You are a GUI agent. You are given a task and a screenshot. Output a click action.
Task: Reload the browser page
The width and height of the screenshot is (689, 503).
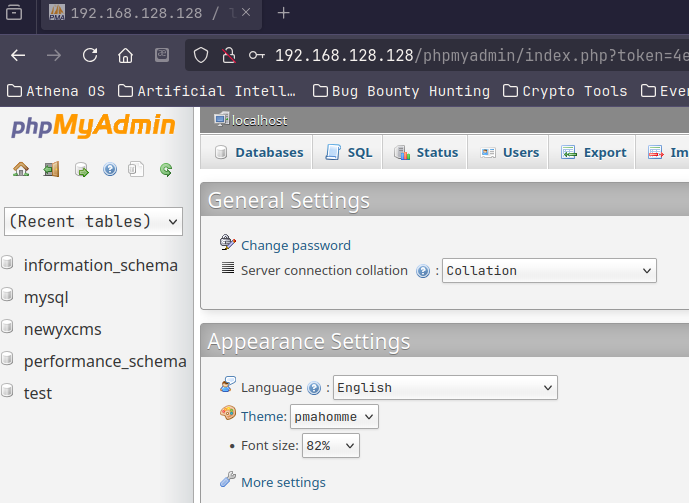pyautogui.click(x=90, y=56)
